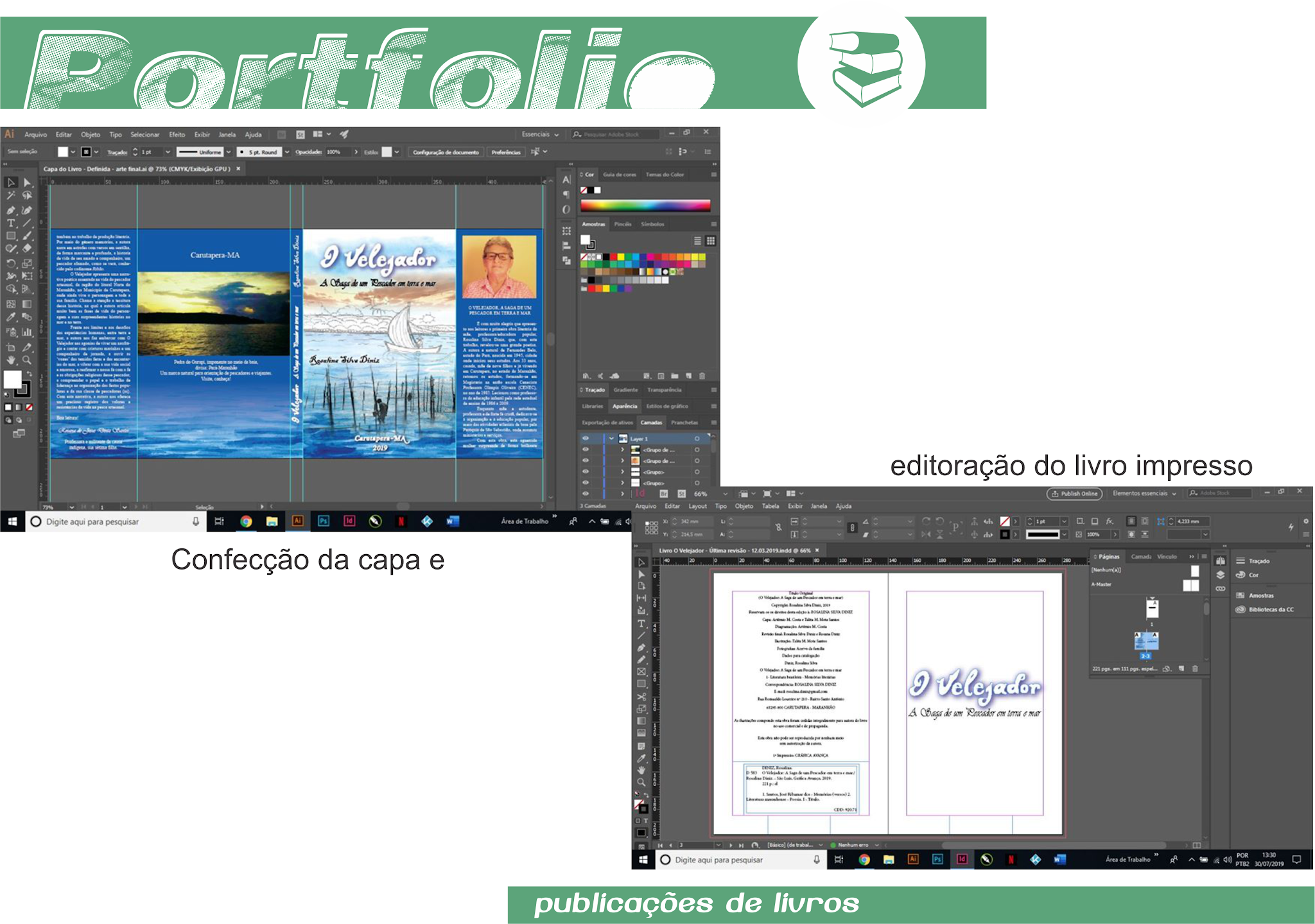This screenshot has width=1315, height=924.
Task: Toggle the none fill swatch in InDesign control bar
Action: coord(1005,521)
